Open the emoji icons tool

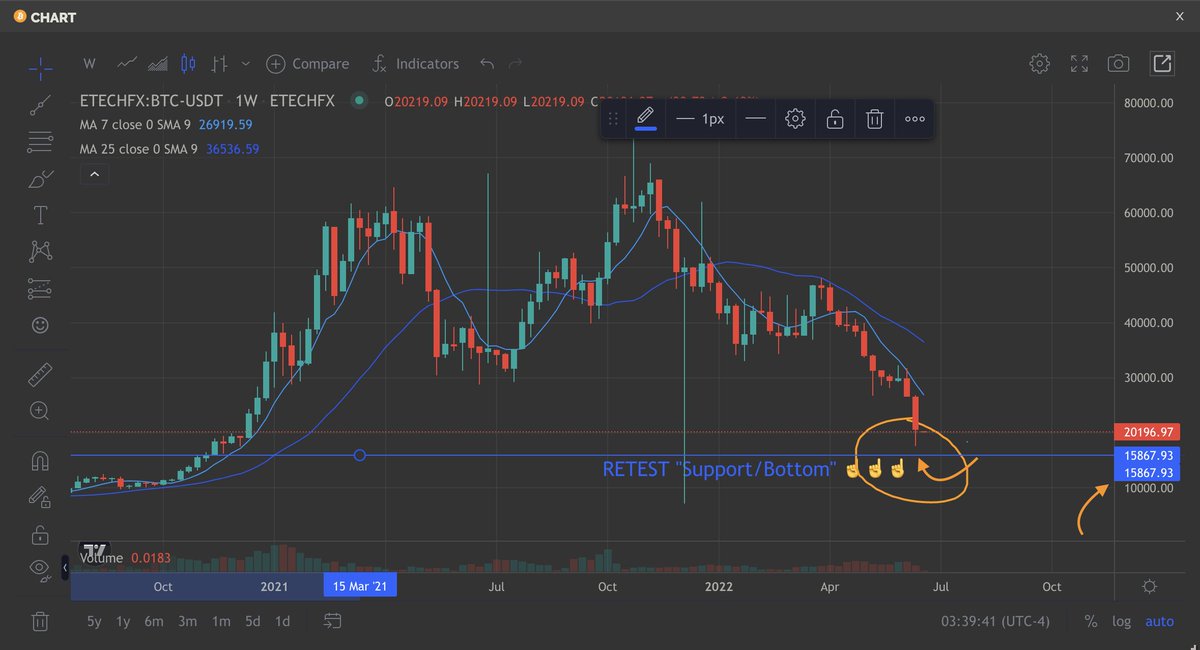point(40,325)
